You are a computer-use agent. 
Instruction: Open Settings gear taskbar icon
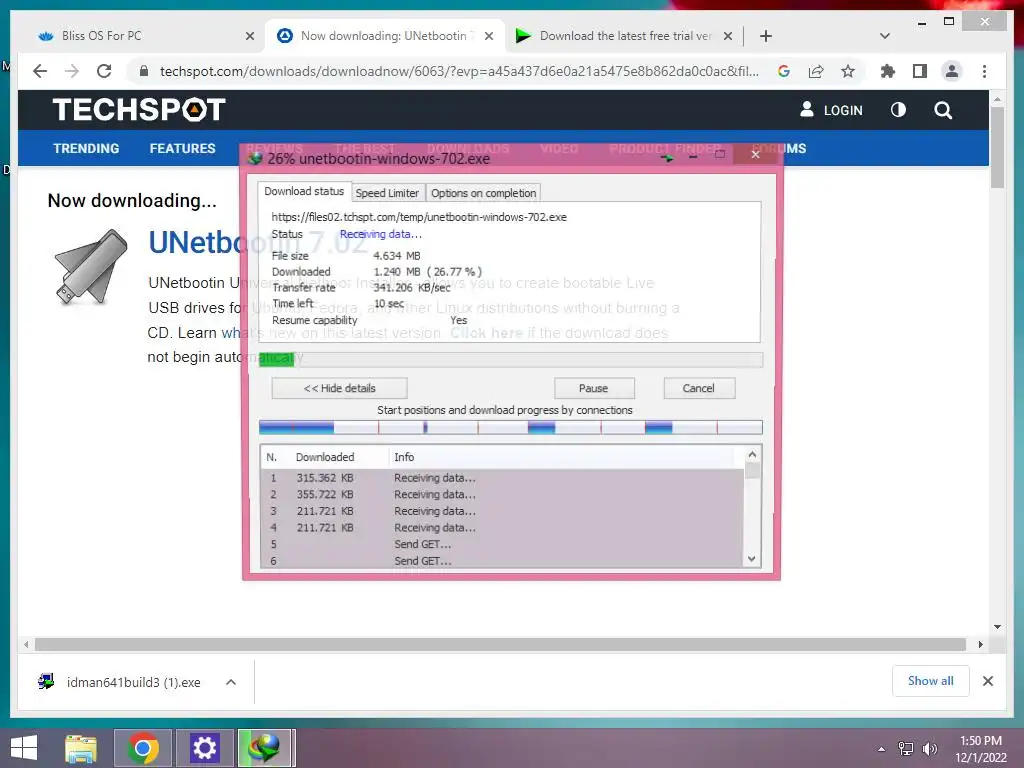pos(204,748)
